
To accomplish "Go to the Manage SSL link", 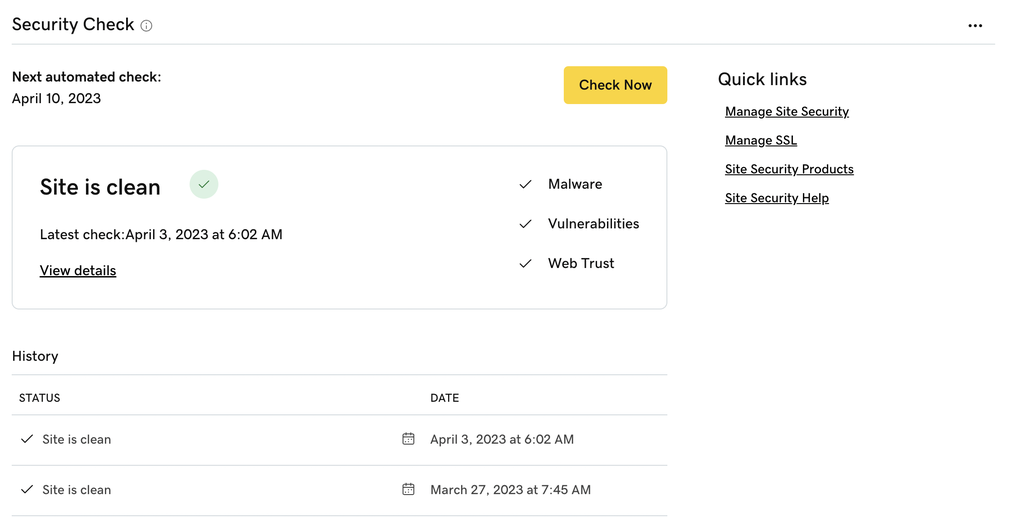I will [x=760, y=141].
